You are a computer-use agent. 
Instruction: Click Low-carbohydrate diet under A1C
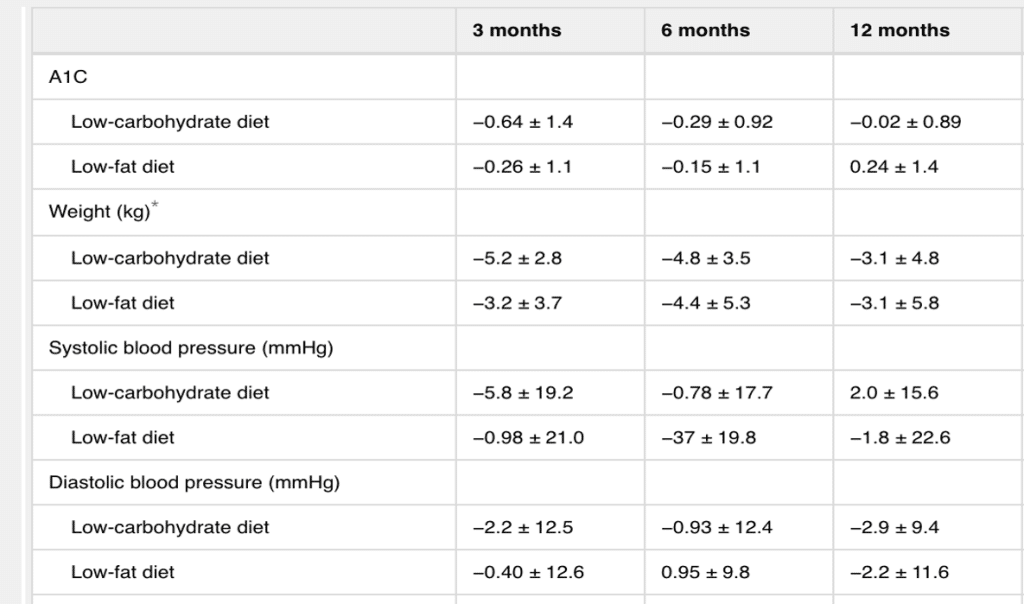click(170, 122)
